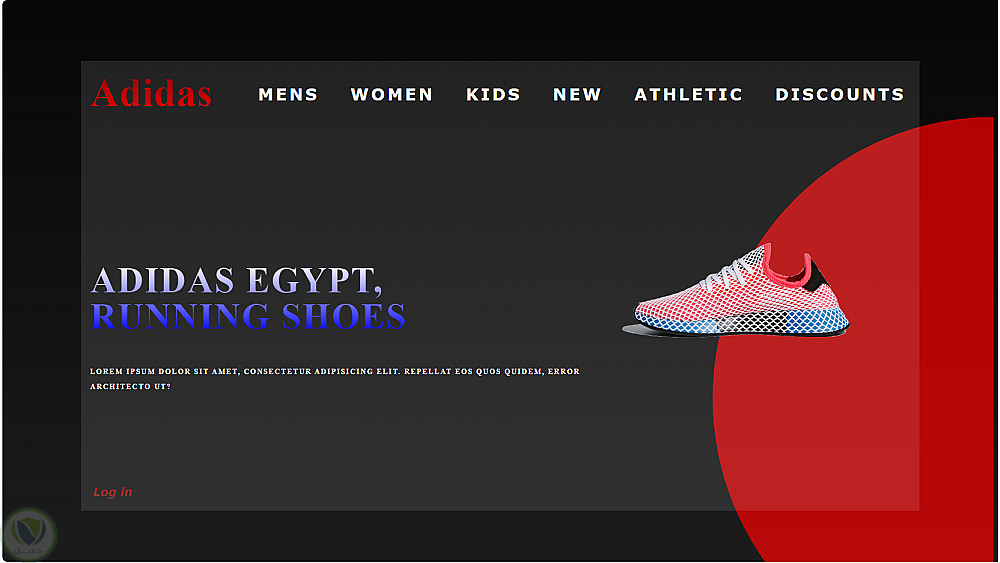Open the MENS navigation item
Screen dimensions: 1000x563
(x=288, y=94)
